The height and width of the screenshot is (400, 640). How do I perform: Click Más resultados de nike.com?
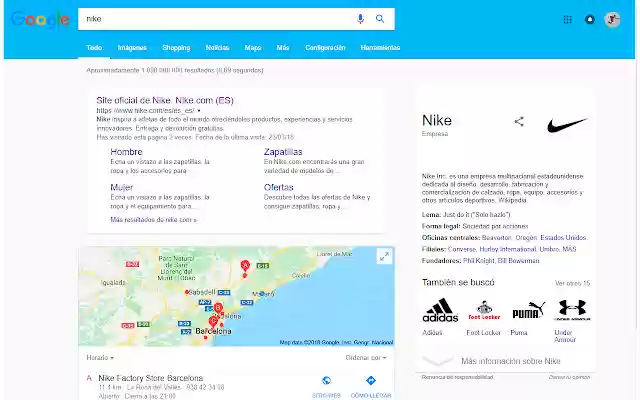coord(153,220)
